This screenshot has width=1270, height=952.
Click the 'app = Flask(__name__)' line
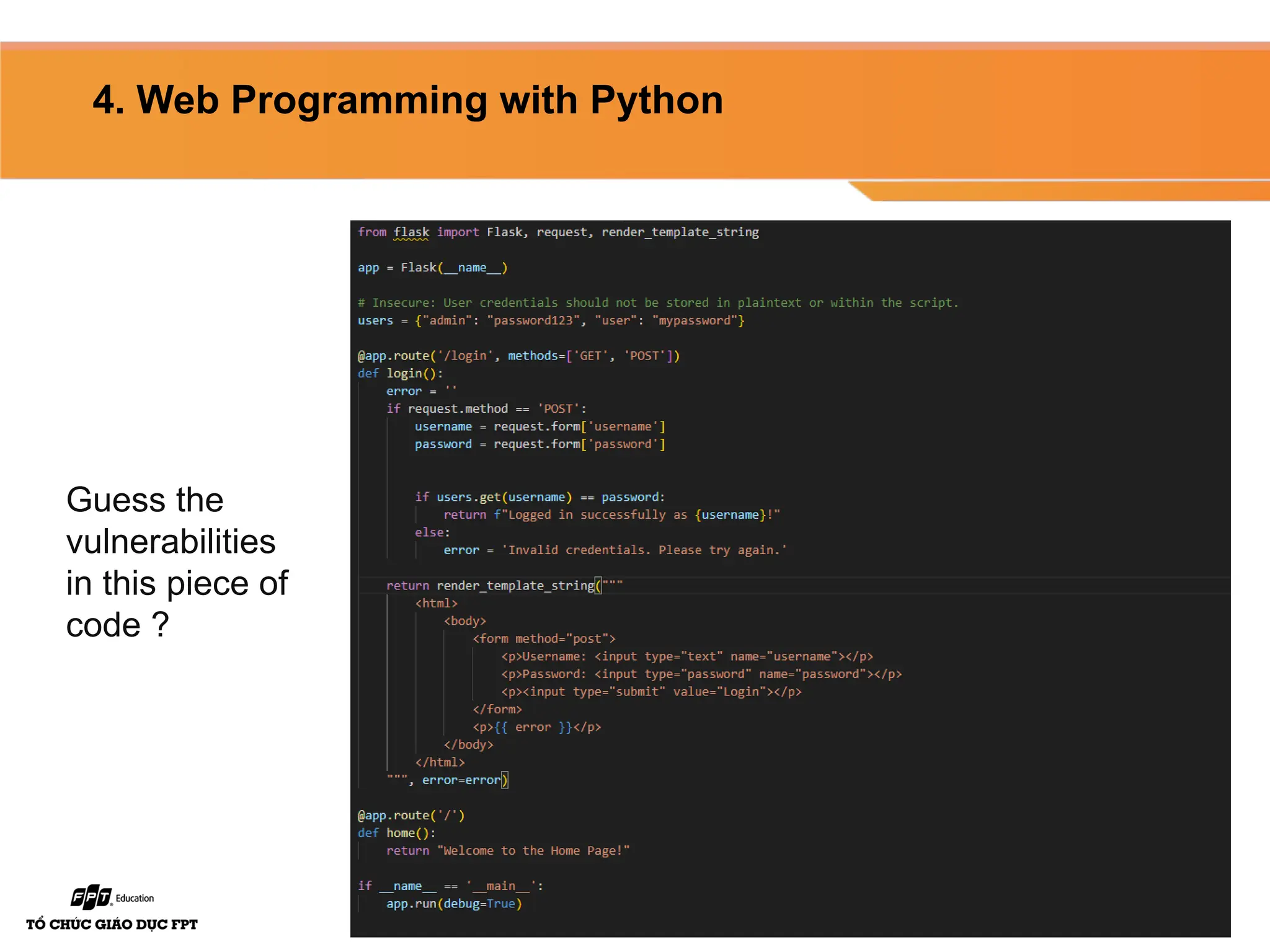[x=432, y=268]
